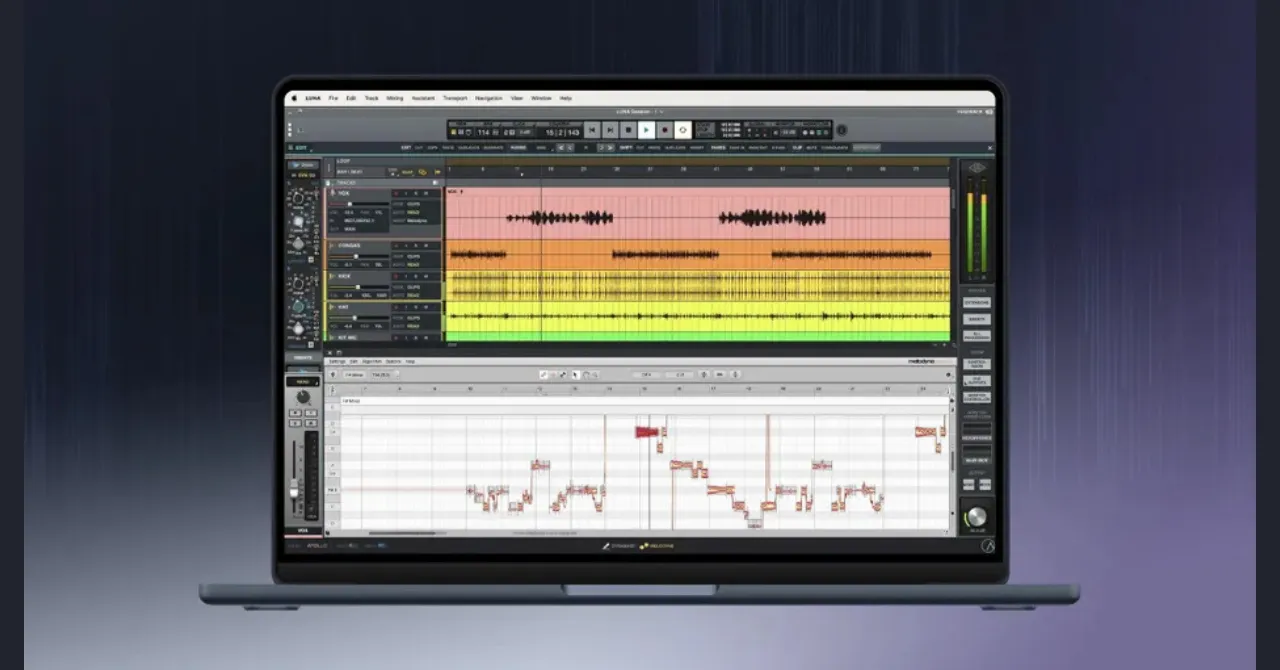This screenshot has height=670, width=1280.
Task: Click the Stop button in the transport
Action: click(x=628, y=130)
